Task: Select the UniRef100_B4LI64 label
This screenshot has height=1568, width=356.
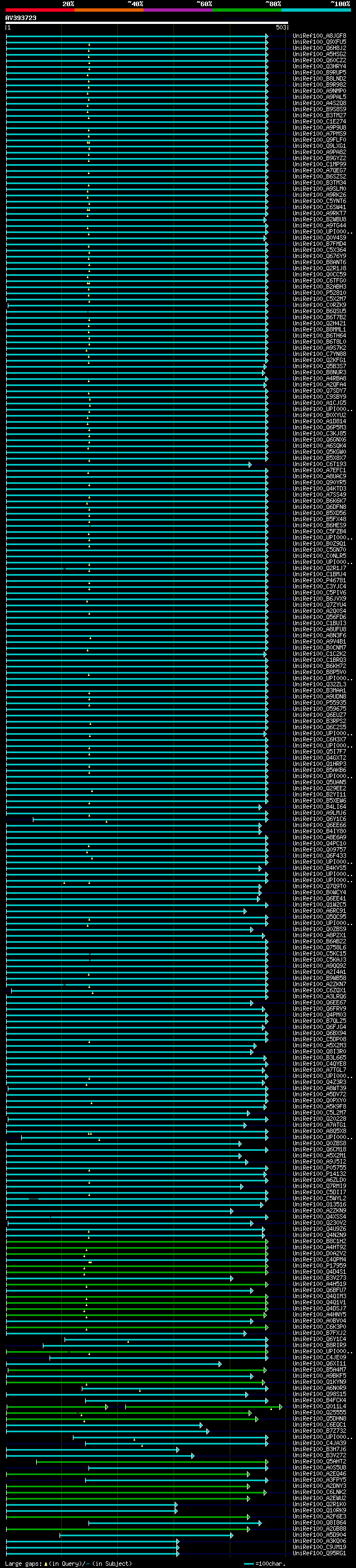Action: [319, 807]
